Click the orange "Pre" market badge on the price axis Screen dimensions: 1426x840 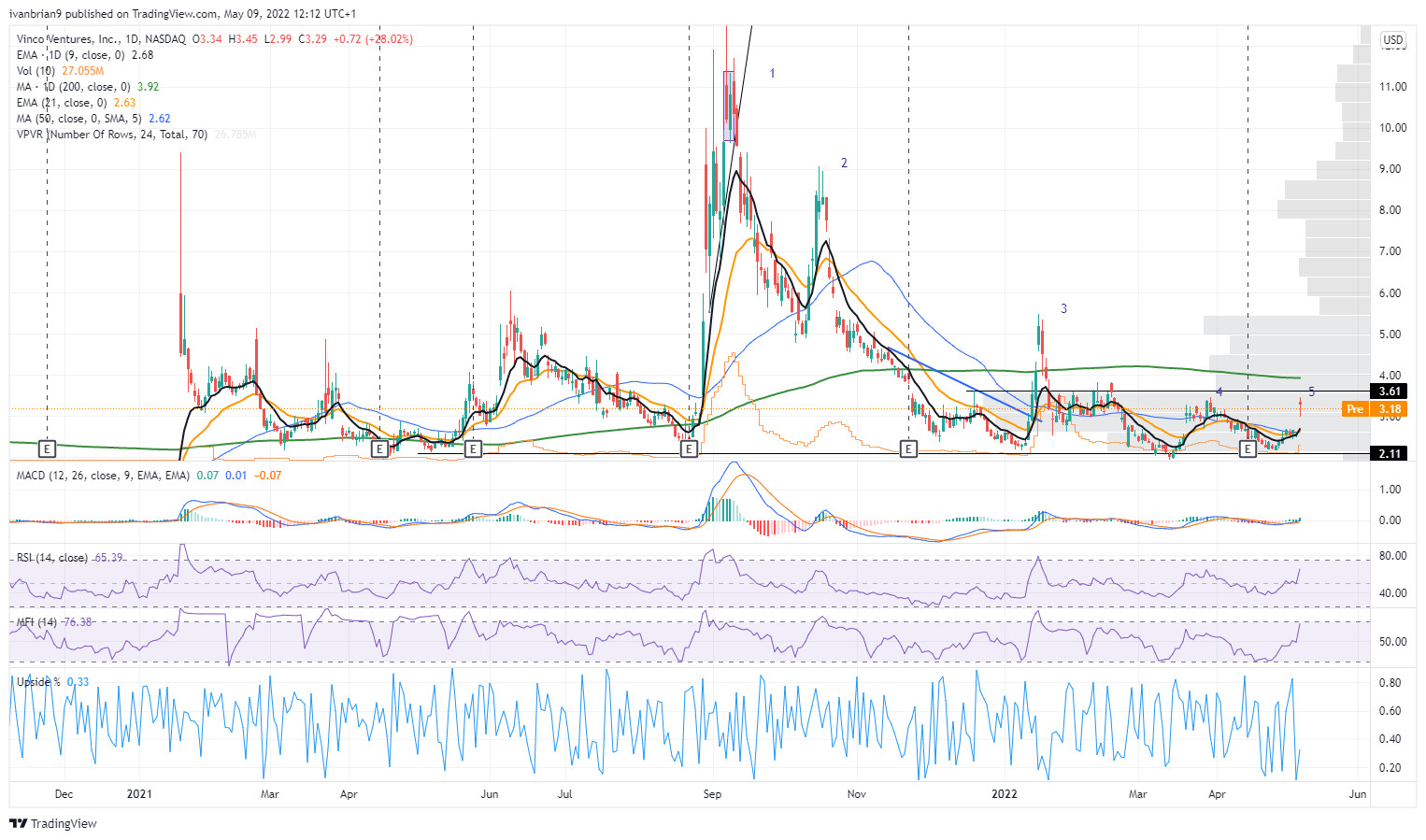pyautogui.click(x=1354, y=408)
